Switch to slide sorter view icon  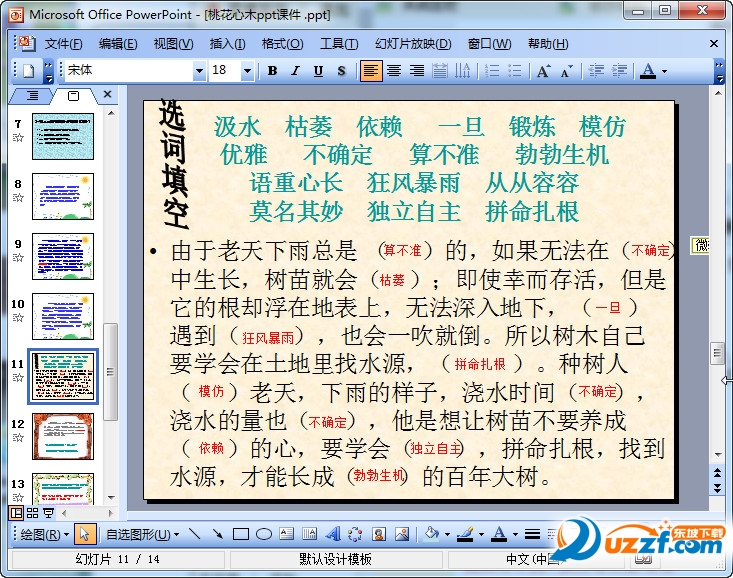(32, 513)
